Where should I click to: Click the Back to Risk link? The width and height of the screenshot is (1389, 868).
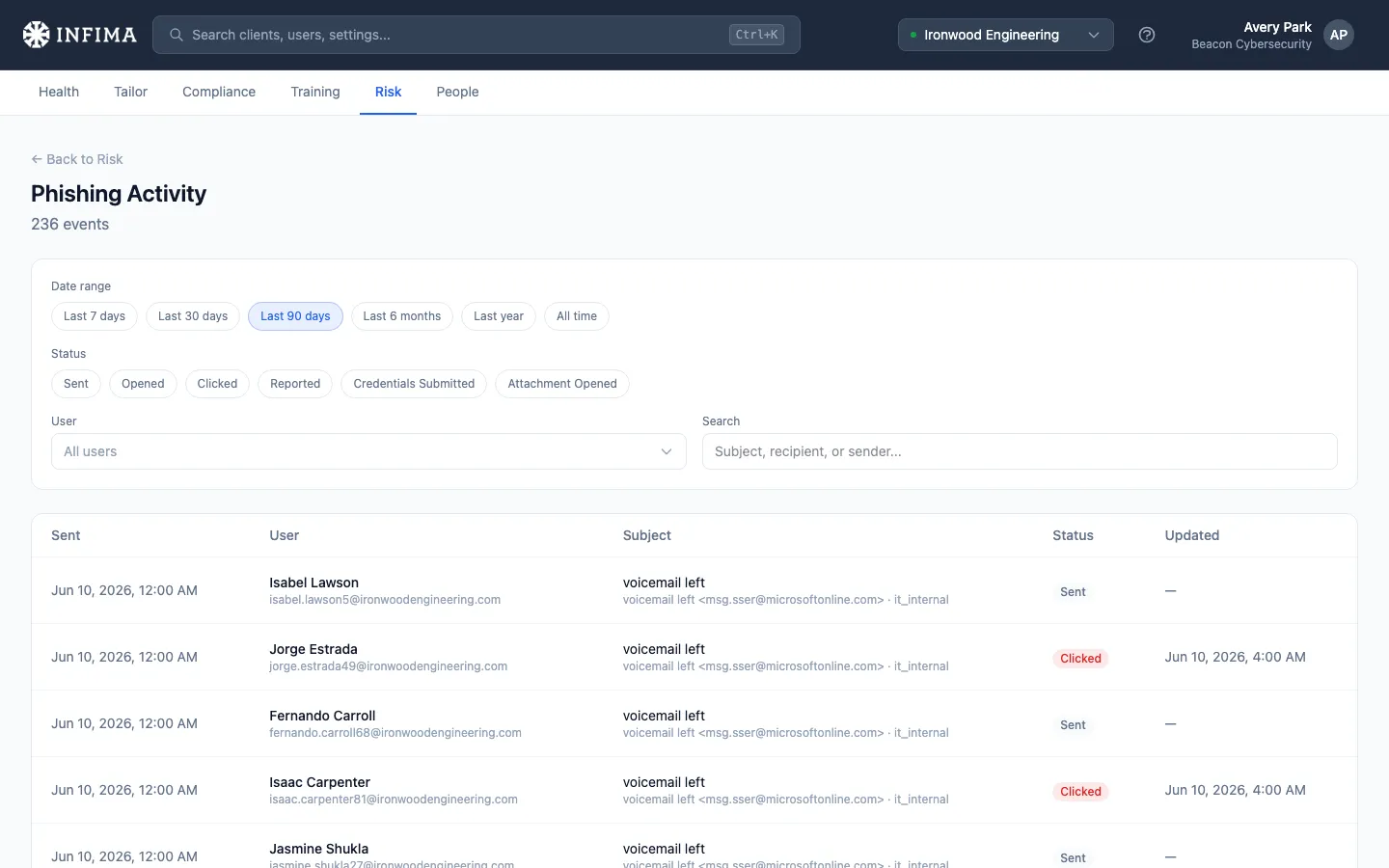[77, 159]
